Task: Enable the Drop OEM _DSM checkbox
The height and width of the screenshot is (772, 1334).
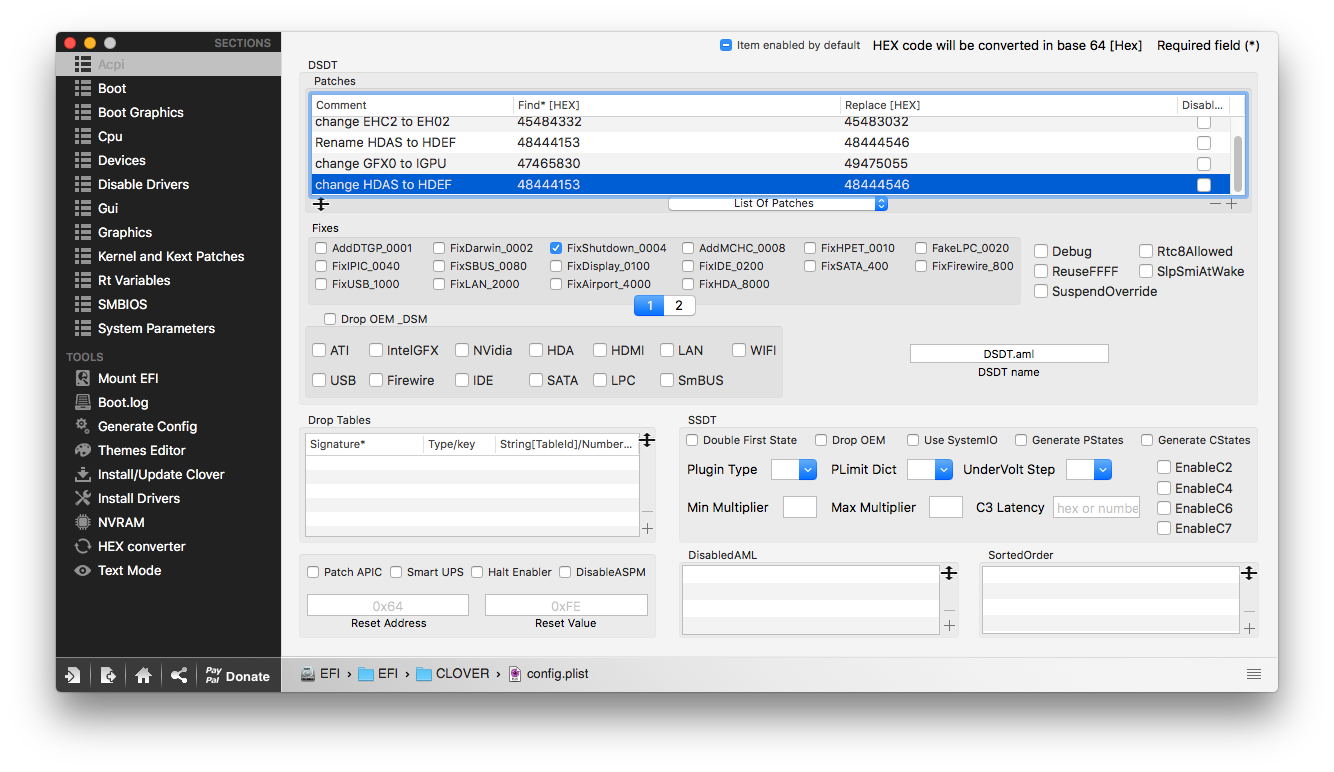Action: 331,319
